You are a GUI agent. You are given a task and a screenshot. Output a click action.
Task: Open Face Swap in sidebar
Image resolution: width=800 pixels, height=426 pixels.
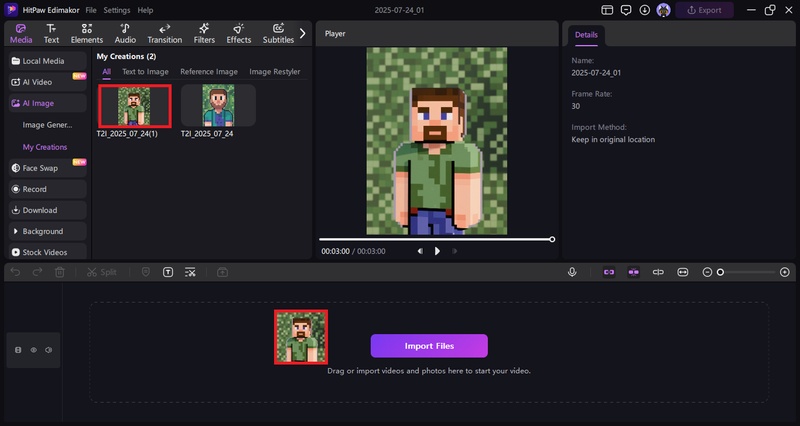pos(47,168)
